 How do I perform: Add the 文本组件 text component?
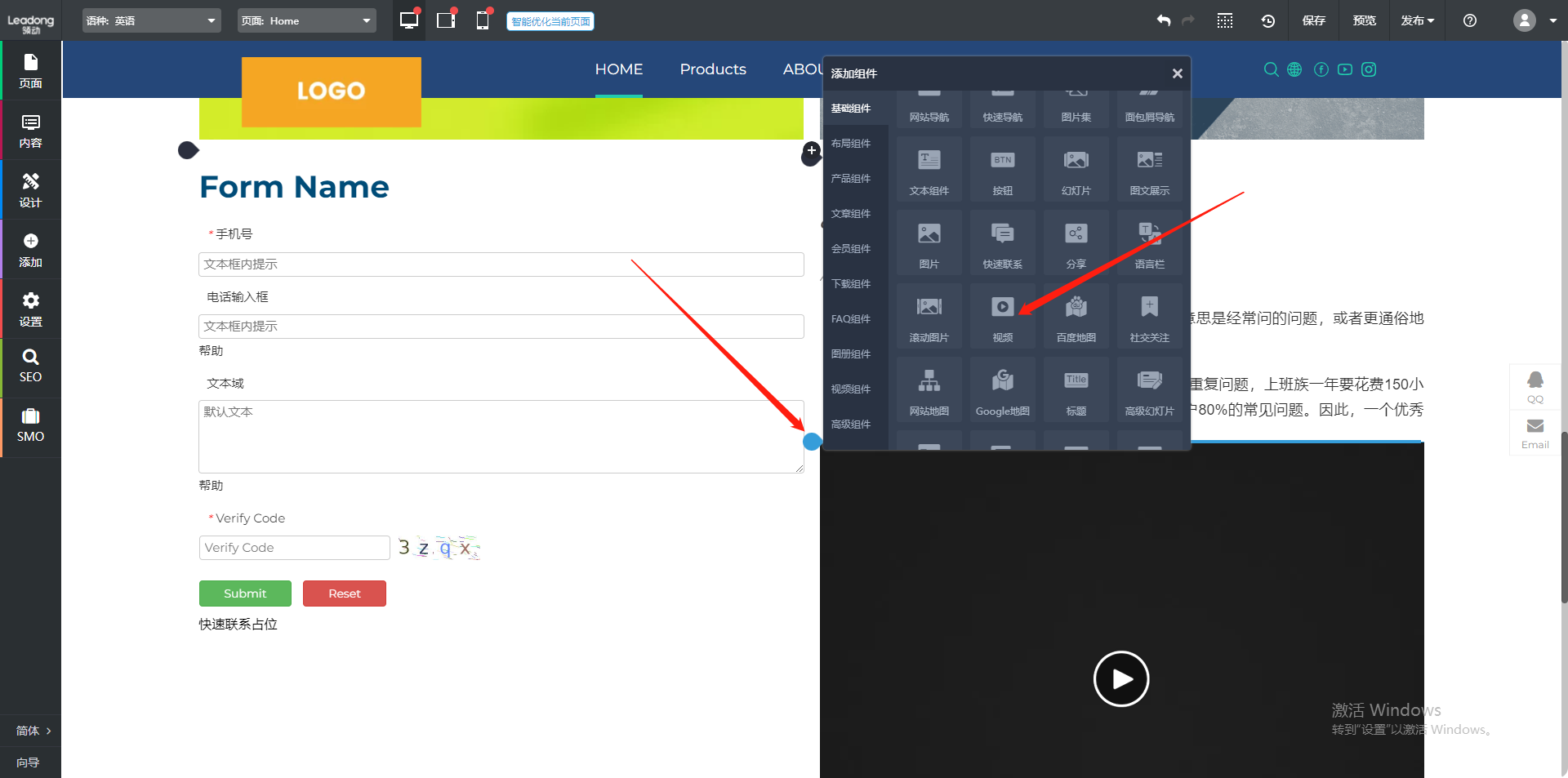(x=929, y=170)
